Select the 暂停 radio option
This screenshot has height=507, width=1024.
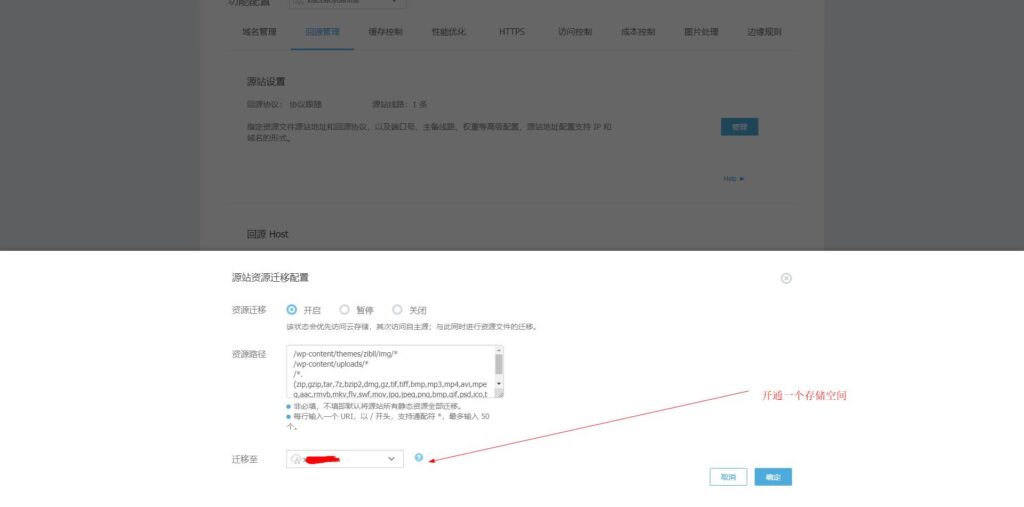pos(344,310)
